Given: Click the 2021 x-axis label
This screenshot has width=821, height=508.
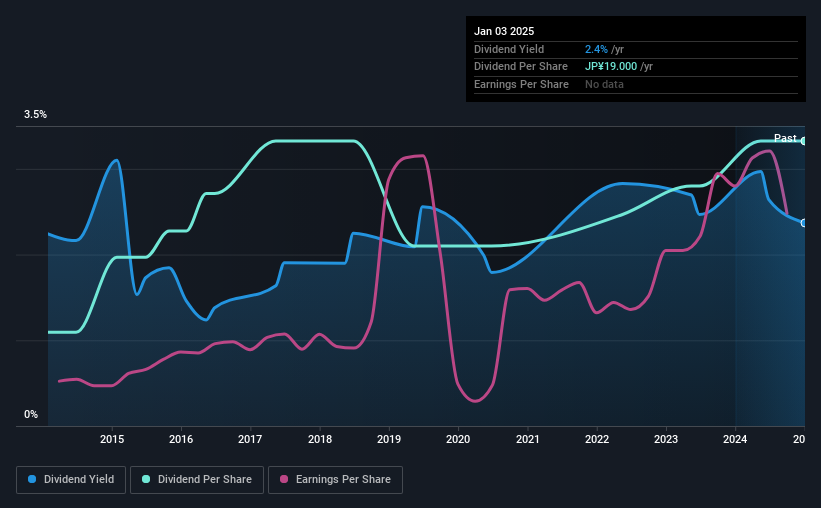Looking at the screenshot, I should [x=528, y=439].
